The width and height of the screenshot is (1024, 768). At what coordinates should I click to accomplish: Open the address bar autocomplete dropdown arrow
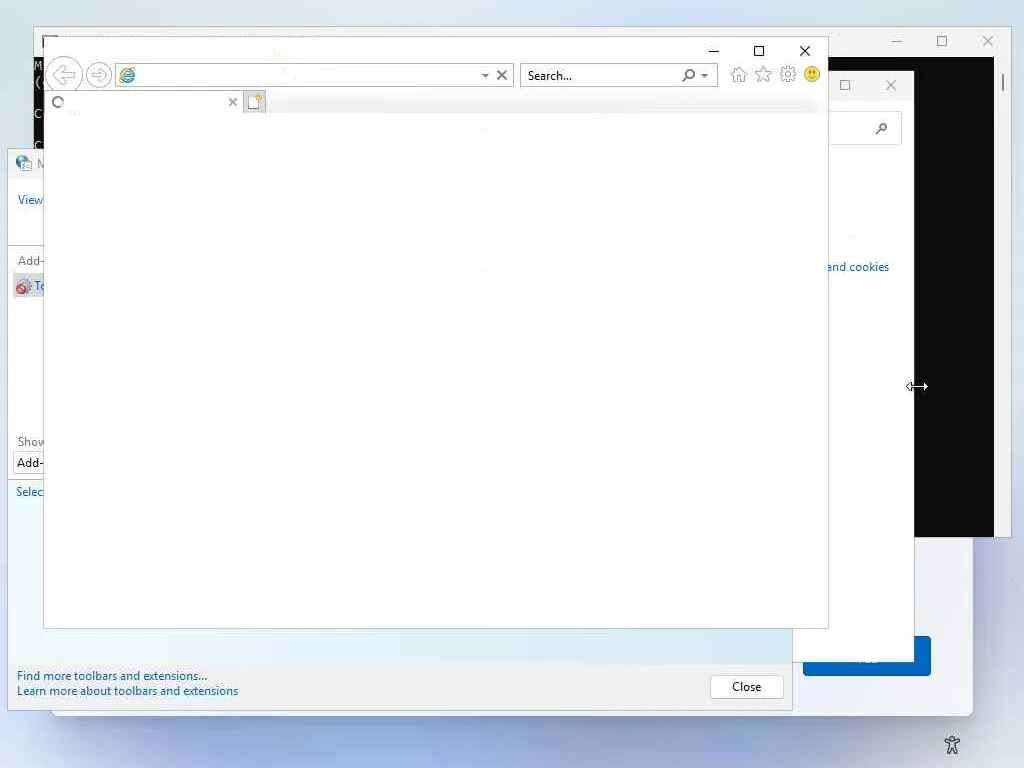[485, 76]
